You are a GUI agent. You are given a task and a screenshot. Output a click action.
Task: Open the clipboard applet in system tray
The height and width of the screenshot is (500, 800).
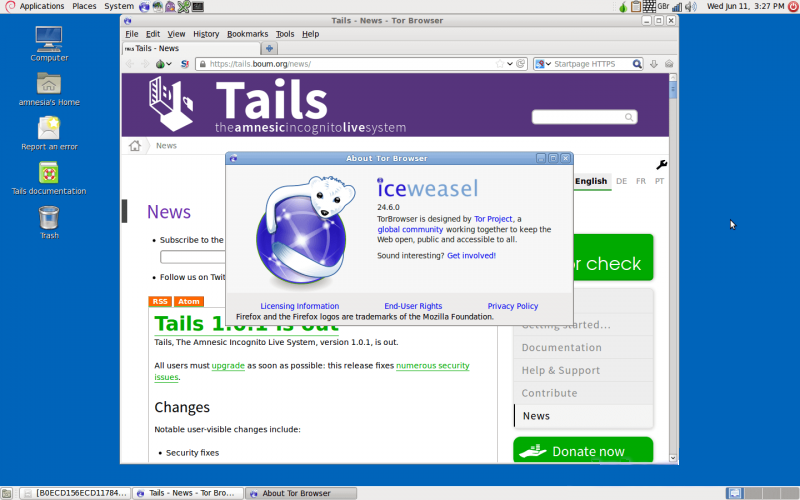pyautogui.click(x=636, y=7)
